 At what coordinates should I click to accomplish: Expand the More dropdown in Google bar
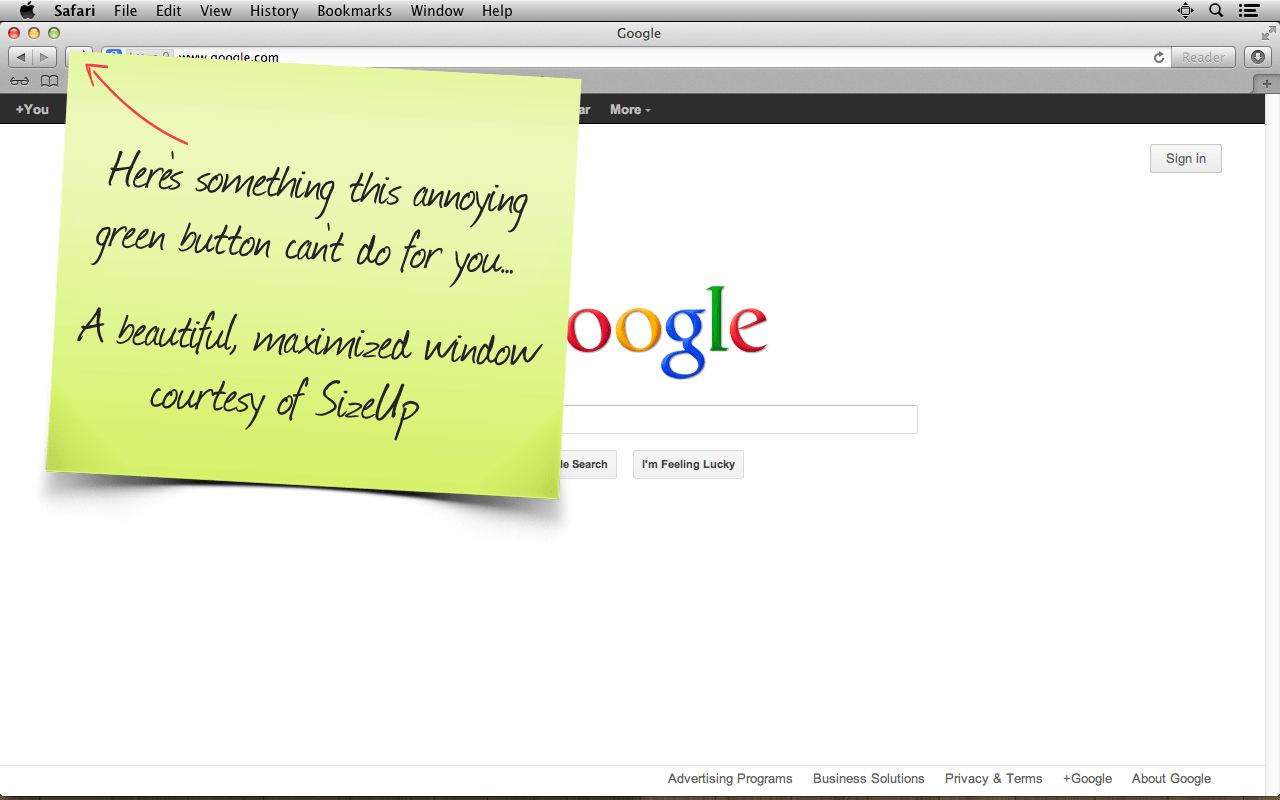[630, 109]
